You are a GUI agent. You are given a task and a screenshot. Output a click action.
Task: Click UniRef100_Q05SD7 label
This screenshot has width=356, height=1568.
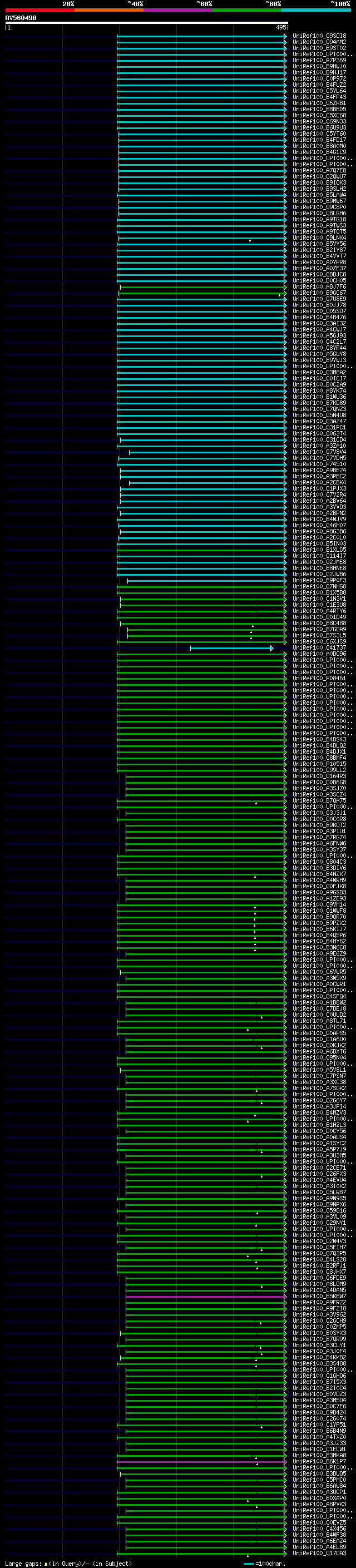click(319, 311)
